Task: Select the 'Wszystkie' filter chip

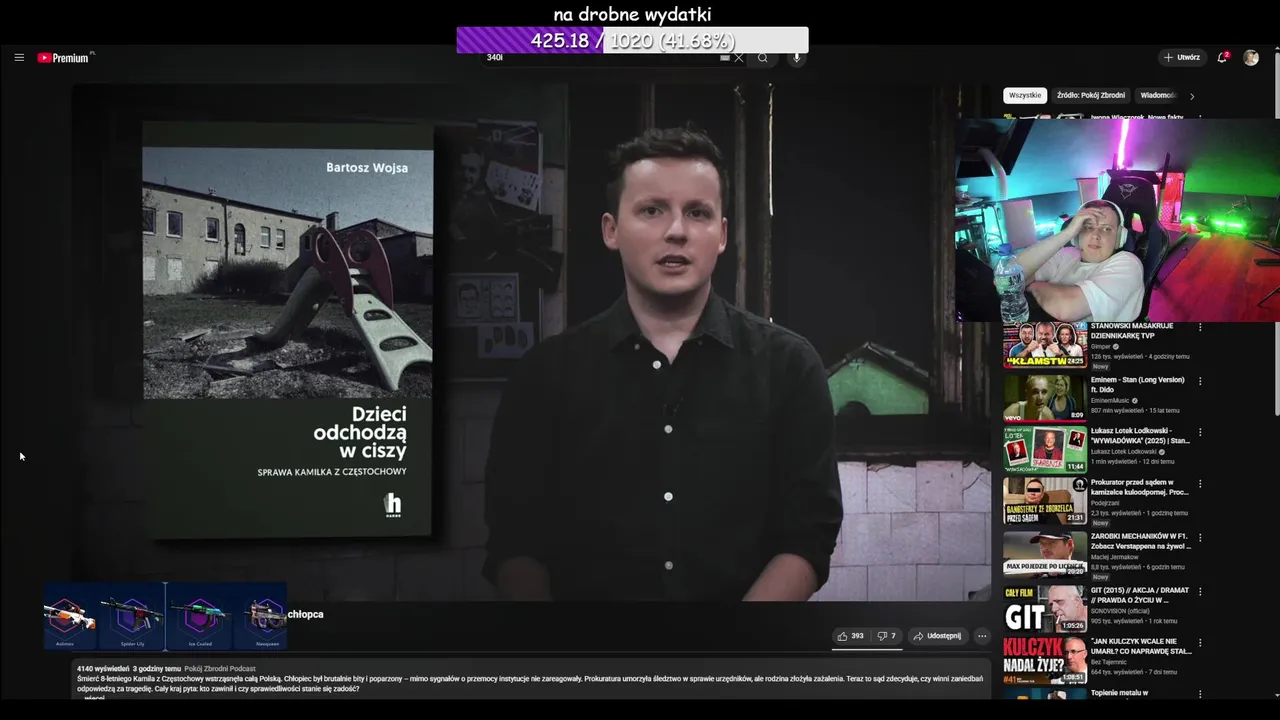Action: 1025,96
